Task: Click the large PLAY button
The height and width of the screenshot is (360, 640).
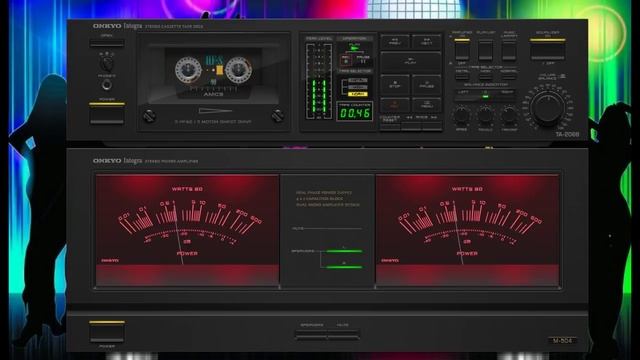Action: coord(411,61)
